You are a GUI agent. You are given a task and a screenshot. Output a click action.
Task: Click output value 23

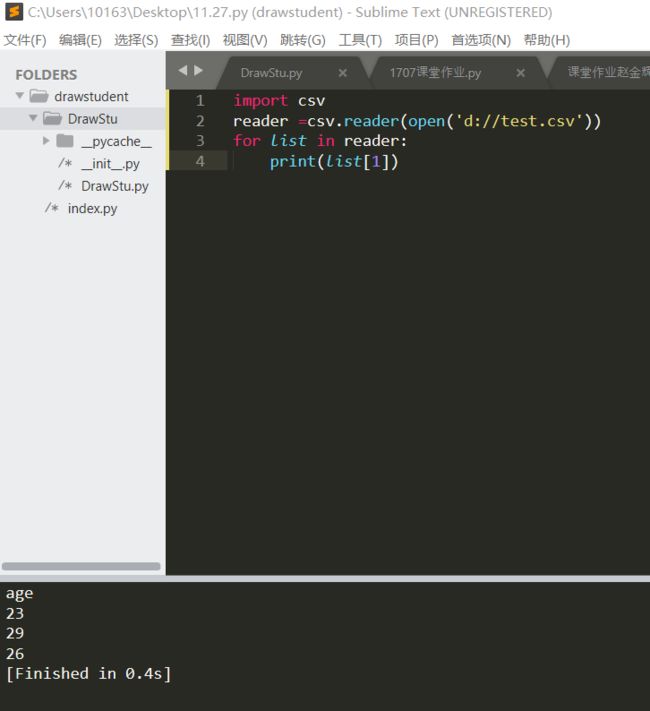(x=15, y=614)
